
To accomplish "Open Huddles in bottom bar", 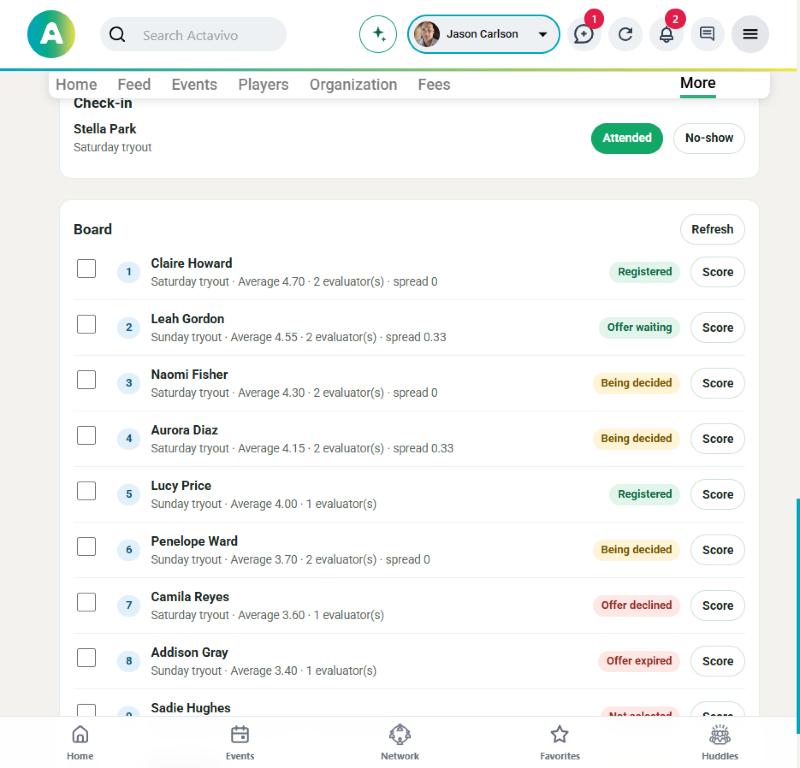I will click(720, 742).
